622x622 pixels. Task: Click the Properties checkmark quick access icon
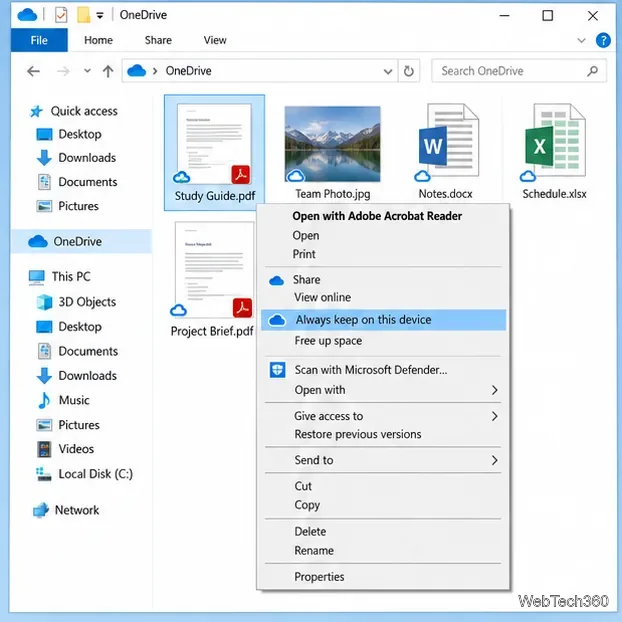[61, 15]
